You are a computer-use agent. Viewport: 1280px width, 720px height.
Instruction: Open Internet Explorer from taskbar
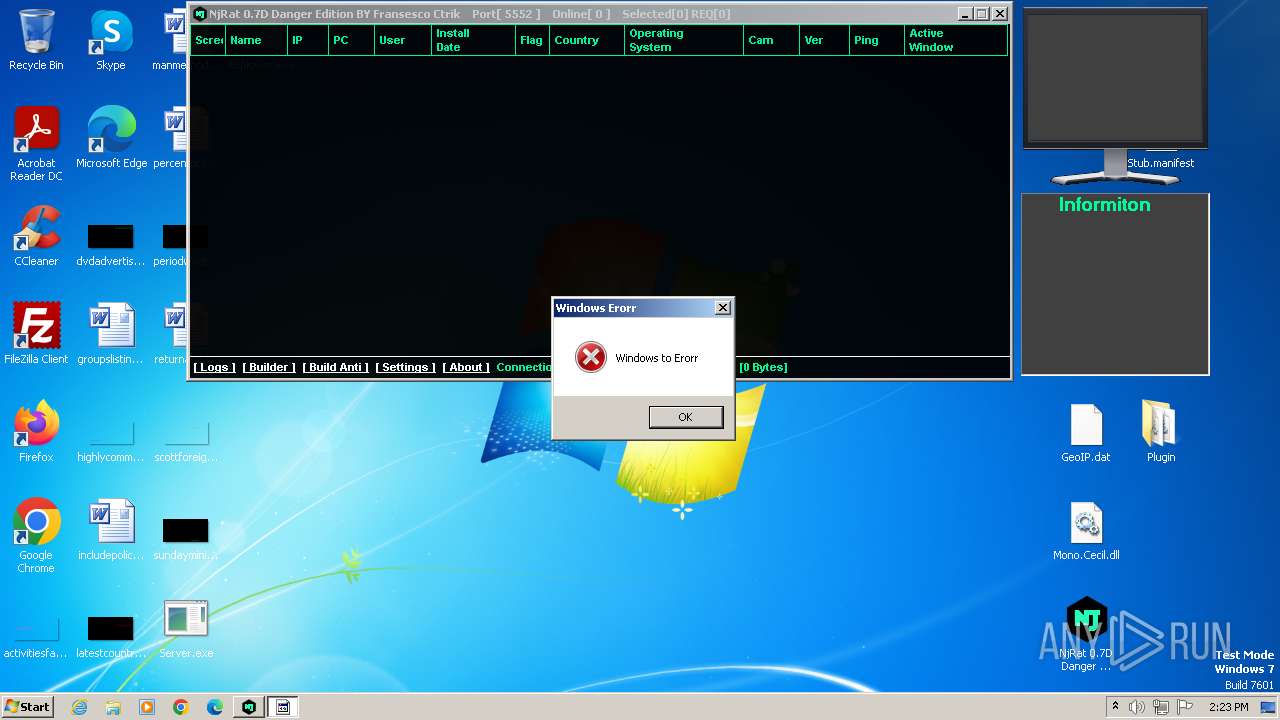[x=79, y=707]
